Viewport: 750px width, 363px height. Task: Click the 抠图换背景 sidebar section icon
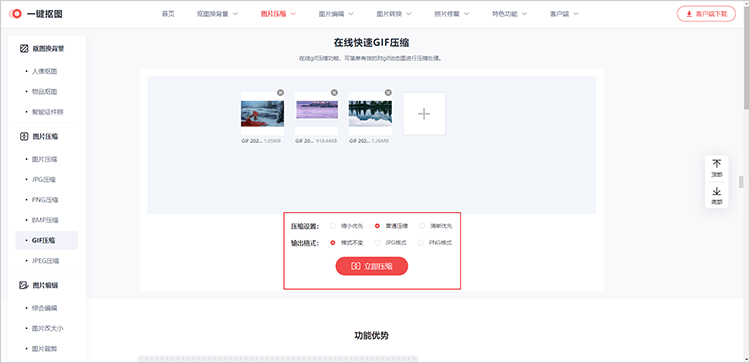click(x=24, y=48)
